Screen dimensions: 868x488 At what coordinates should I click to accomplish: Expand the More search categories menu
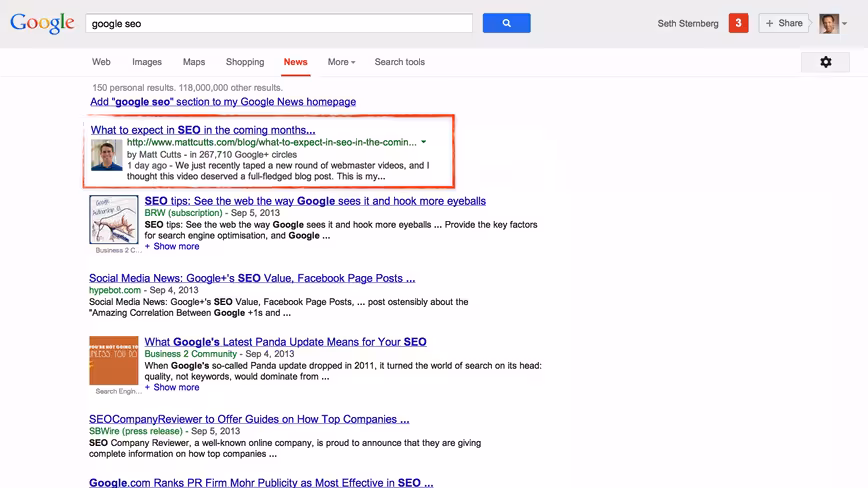(x=341, y=62)
